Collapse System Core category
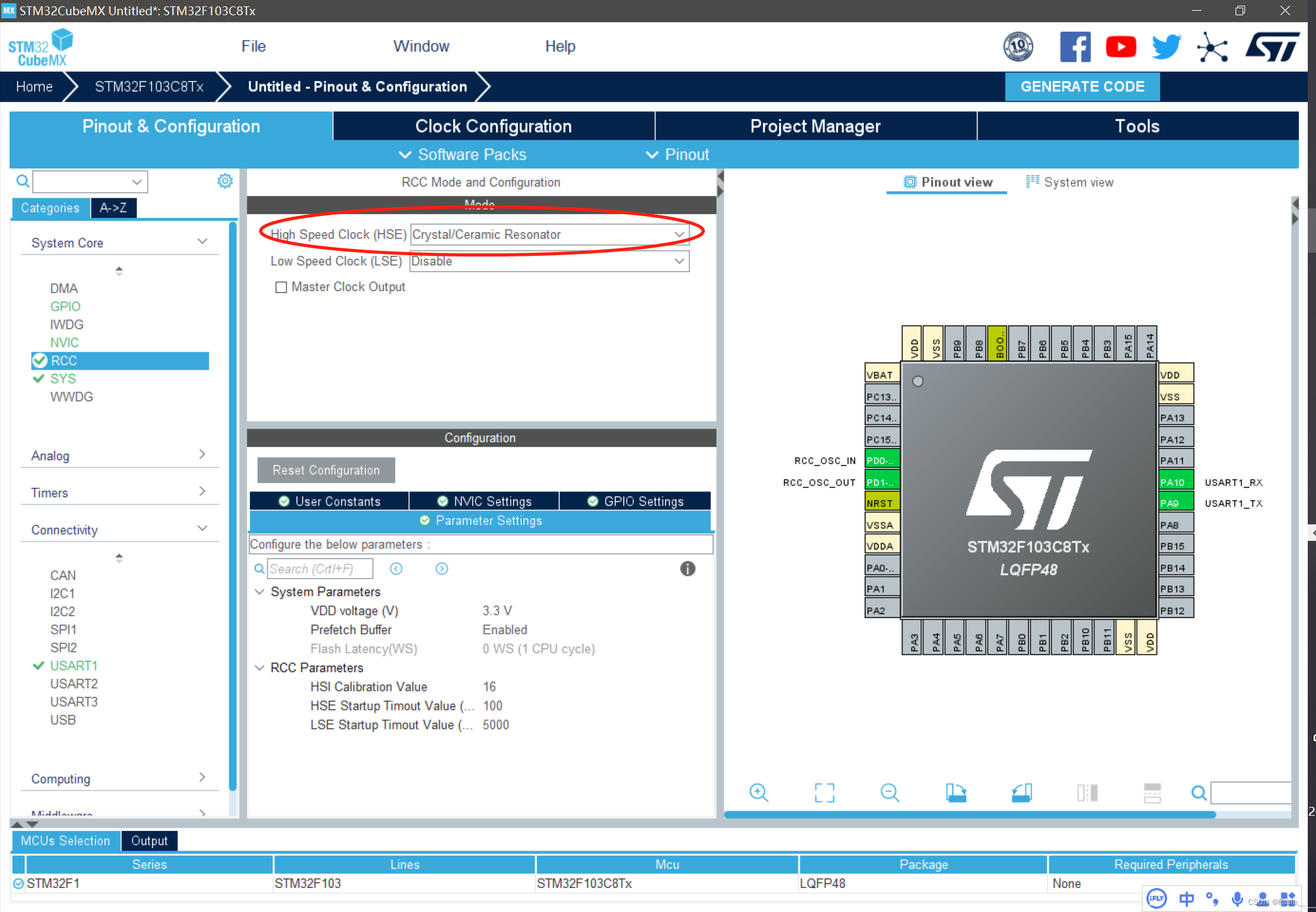 [202, 242]
